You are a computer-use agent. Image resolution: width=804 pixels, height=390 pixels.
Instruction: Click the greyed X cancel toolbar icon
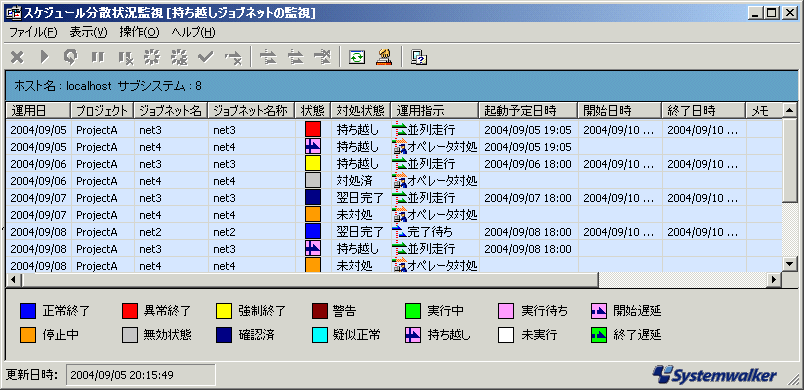coord(17,57)
